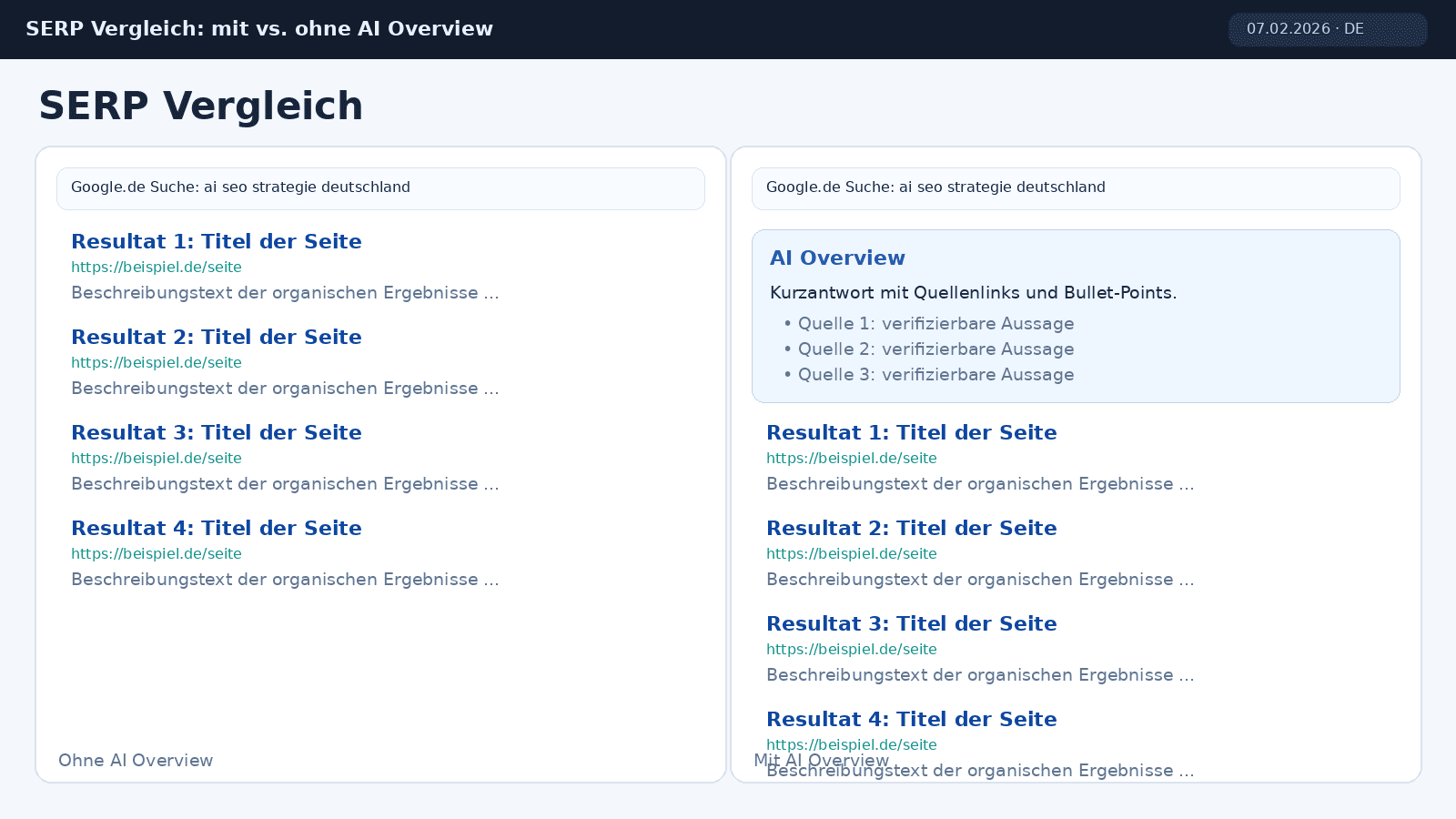Screen dimensions: 1456x819
Task: Select 'Quelle 1: verifizierbare Aussage' bullet point
Action: click(935, 323)
